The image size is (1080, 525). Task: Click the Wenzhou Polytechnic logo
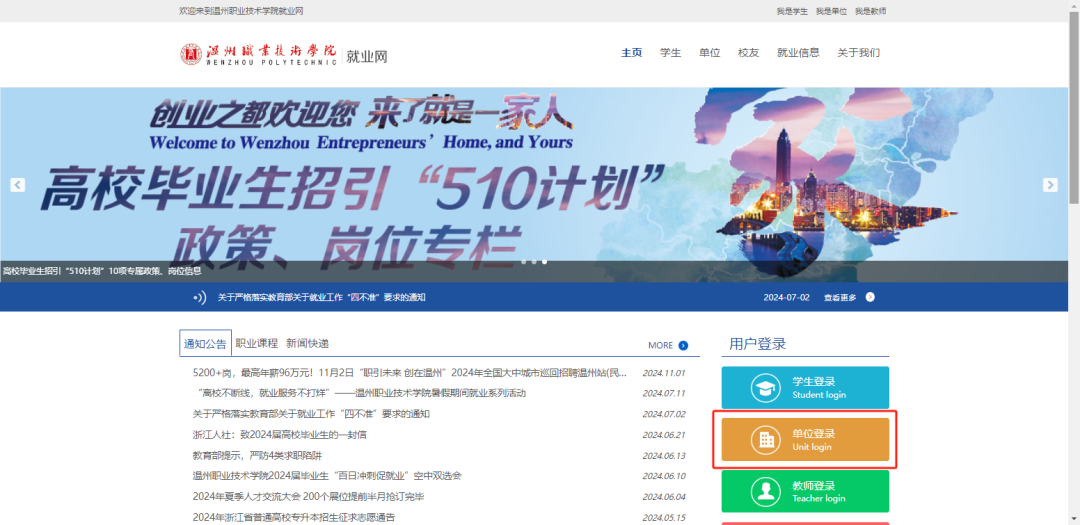[260, 54]
